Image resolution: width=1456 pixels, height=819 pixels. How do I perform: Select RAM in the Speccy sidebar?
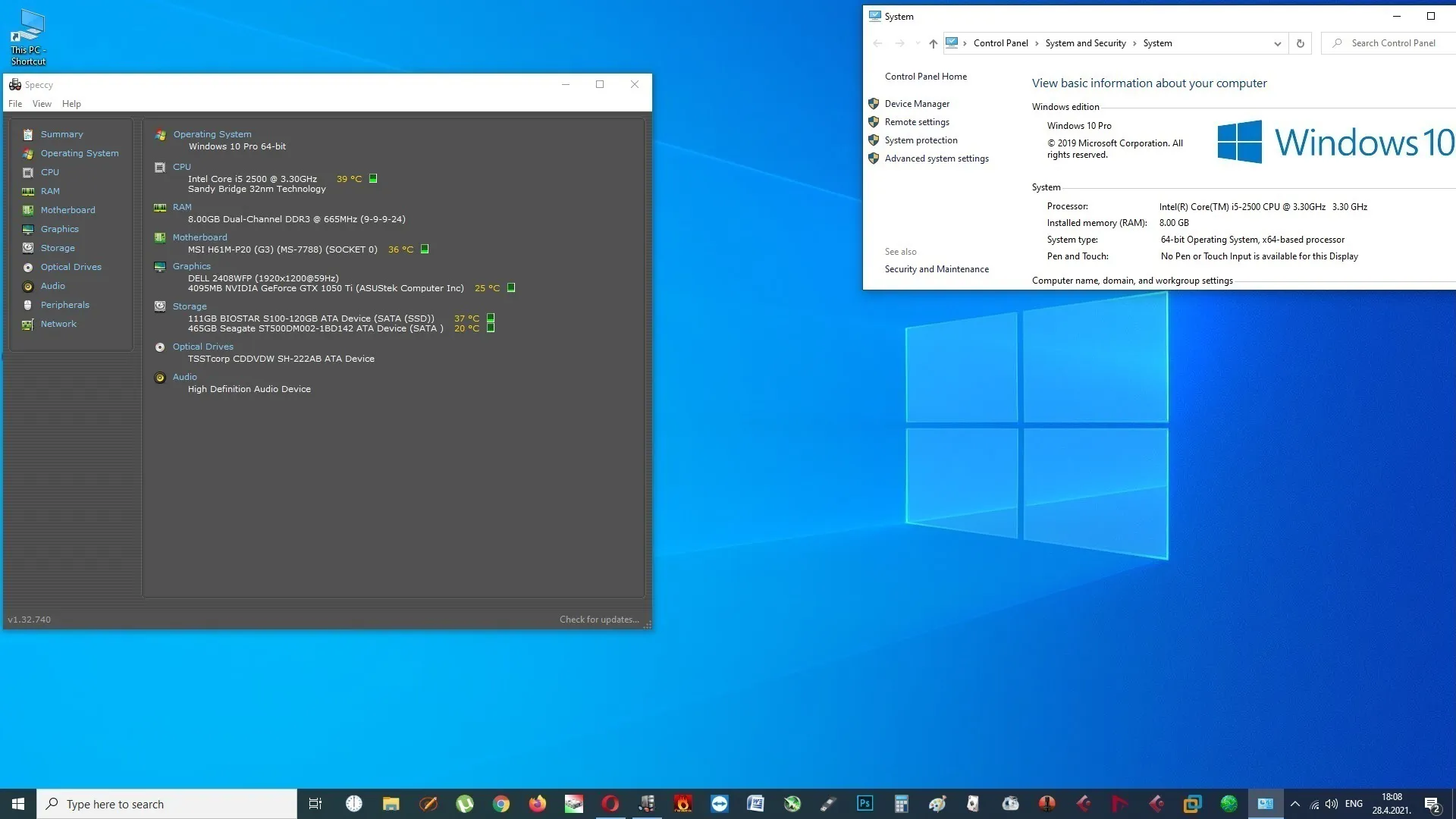click(50, 191)
